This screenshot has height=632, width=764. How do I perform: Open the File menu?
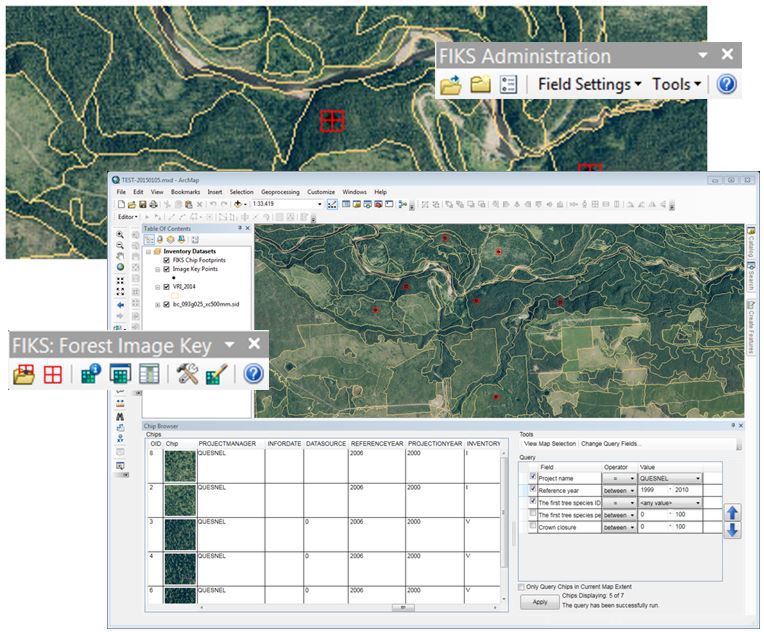click(121, 192)
